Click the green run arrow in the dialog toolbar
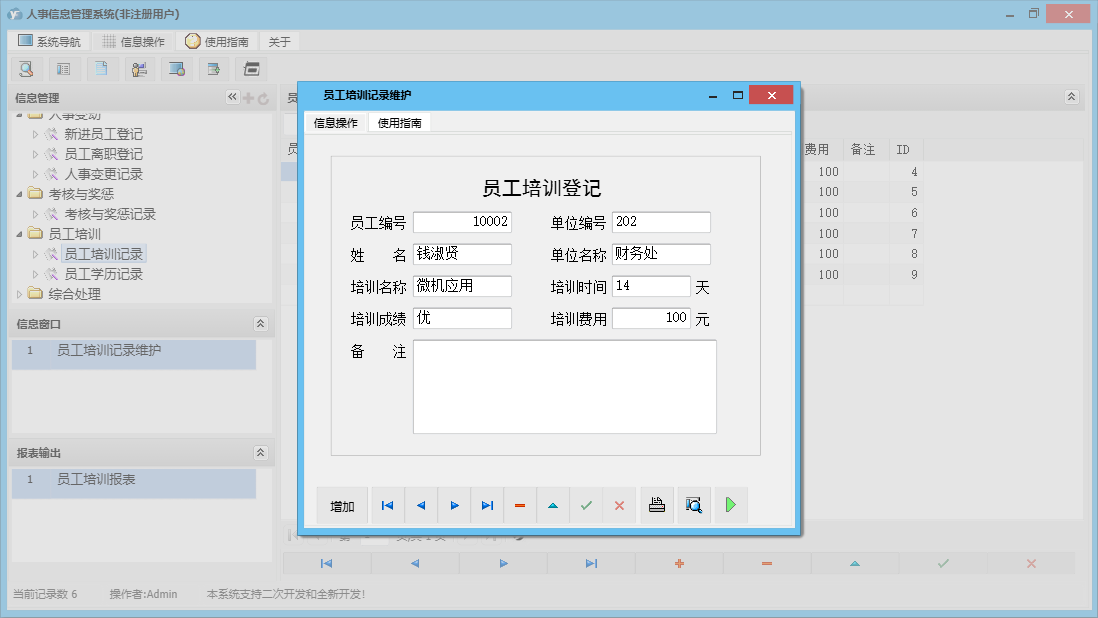Viewport: 1098px width, 618px height. click(x=730, y=505)
